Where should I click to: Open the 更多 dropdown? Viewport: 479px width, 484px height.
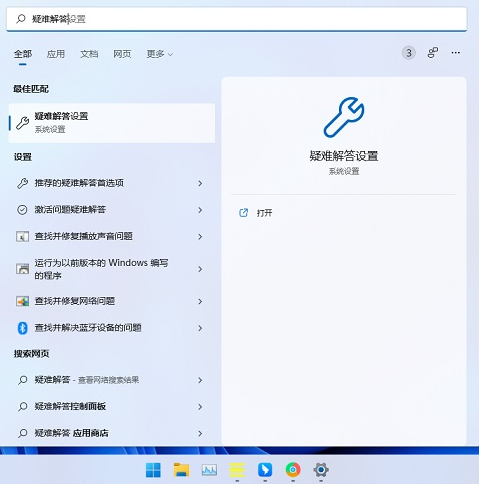pos(160,54)
